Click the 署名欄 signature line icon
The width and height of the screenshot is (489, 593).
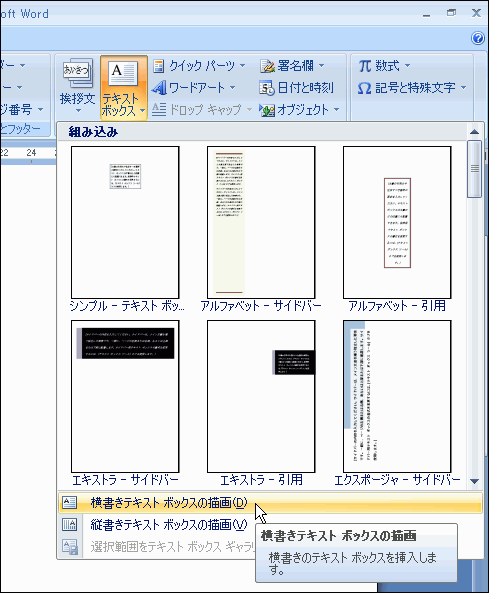pos(267,66)
